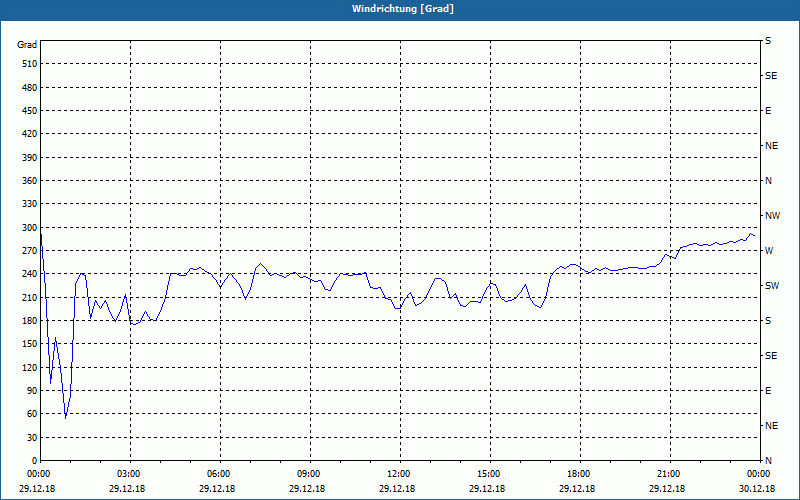Click the 12:00 time label
Image resolution: width=800 pixels, height=500 pixels.
point(399,474)
